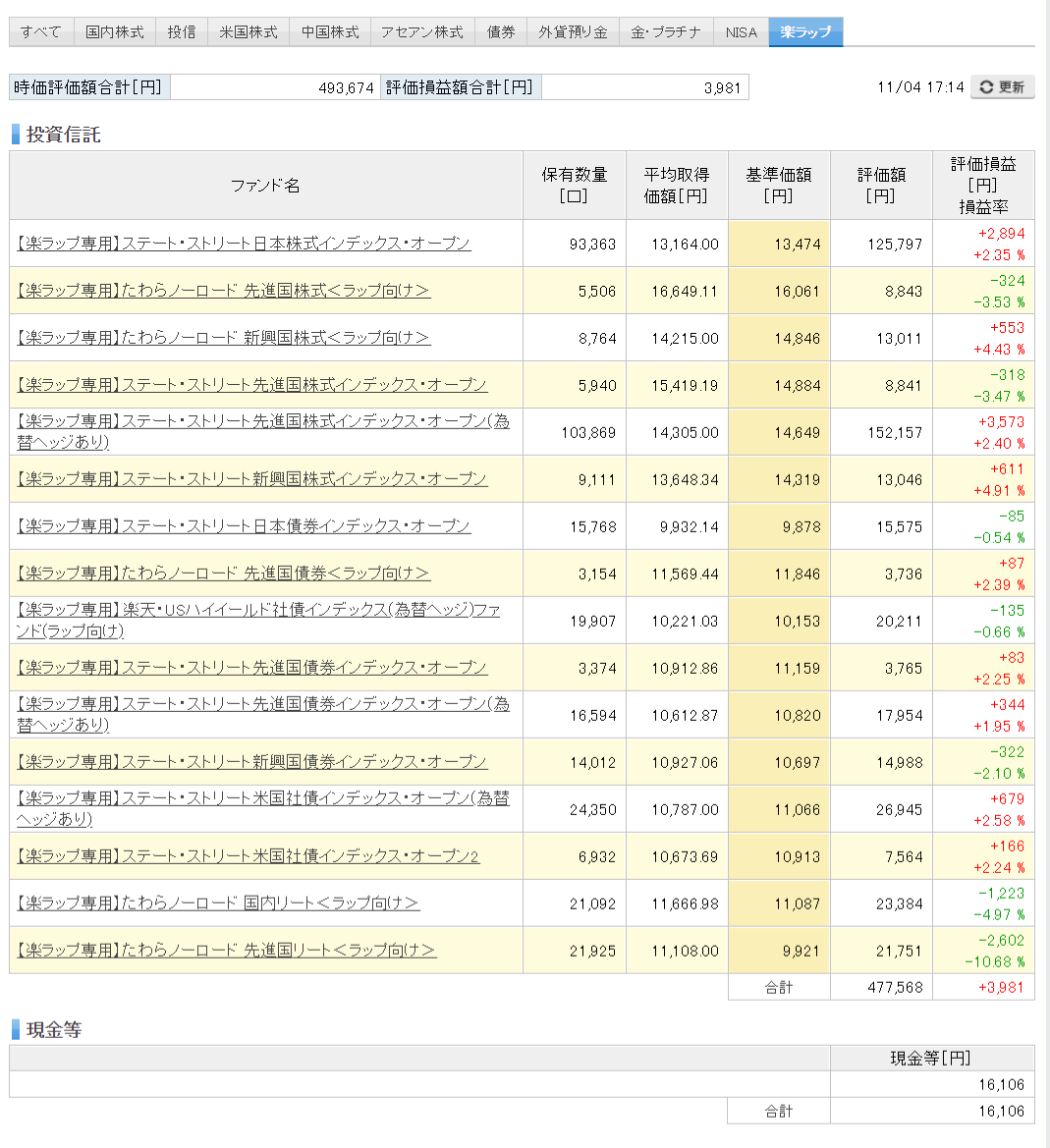Screen dimensions: 1050x1148
Task: Open ステート・ストリート日本債券インデックス・オープン link
Action: [x=244, y=526]
